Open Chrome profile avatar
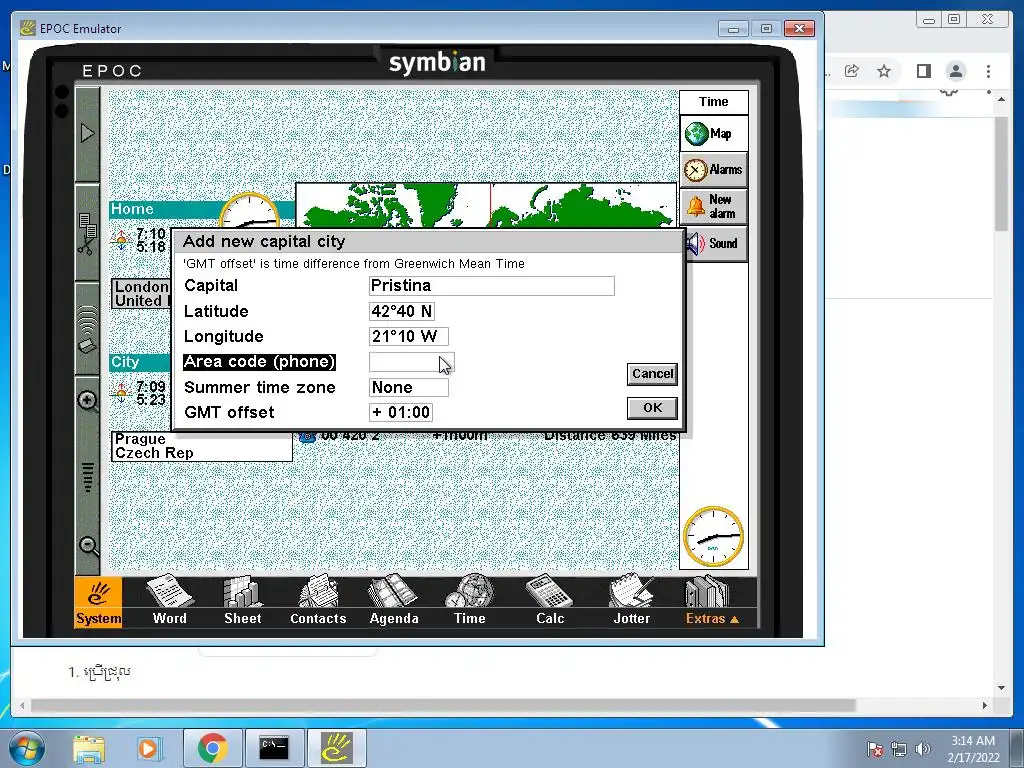 [956, 71]
